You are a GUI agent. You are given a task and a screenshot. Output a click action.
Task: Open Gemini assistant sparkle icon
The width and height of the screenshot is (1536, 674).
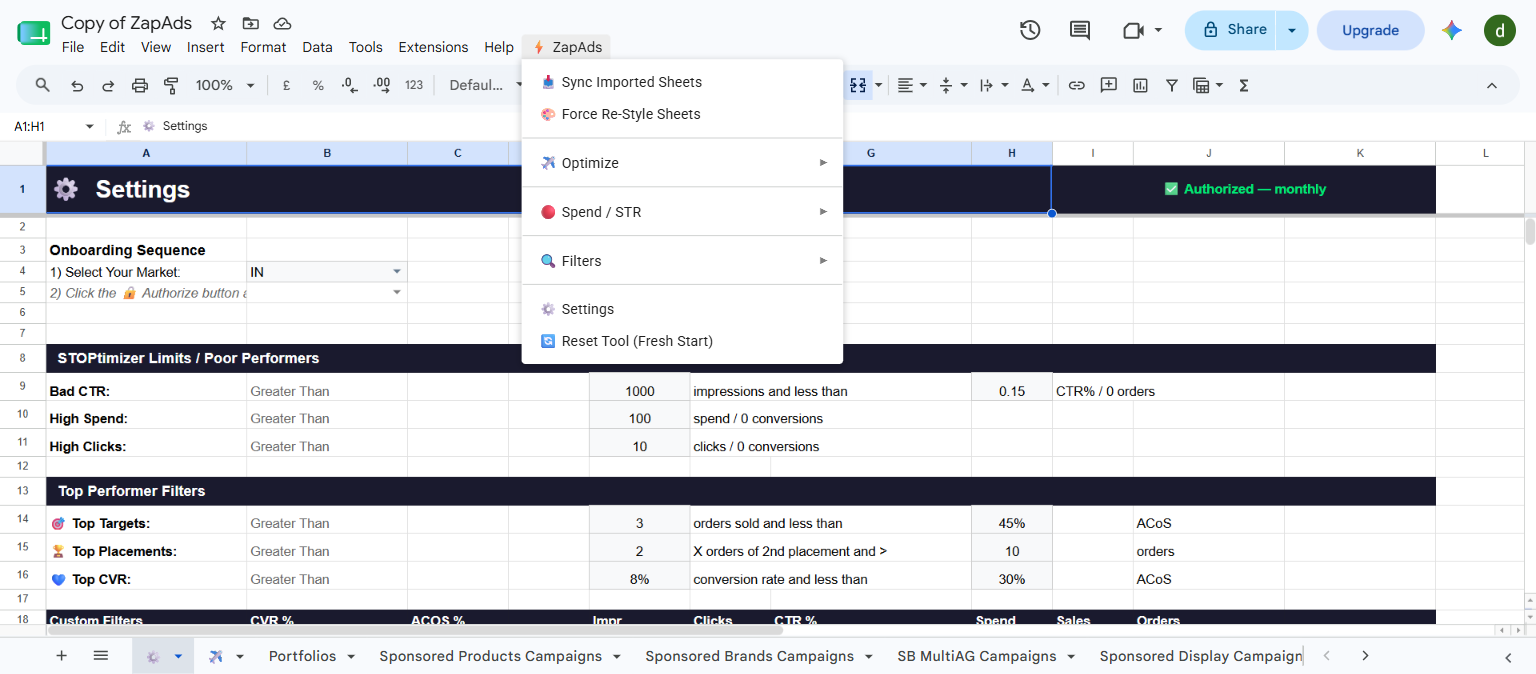coord(1452,30)
